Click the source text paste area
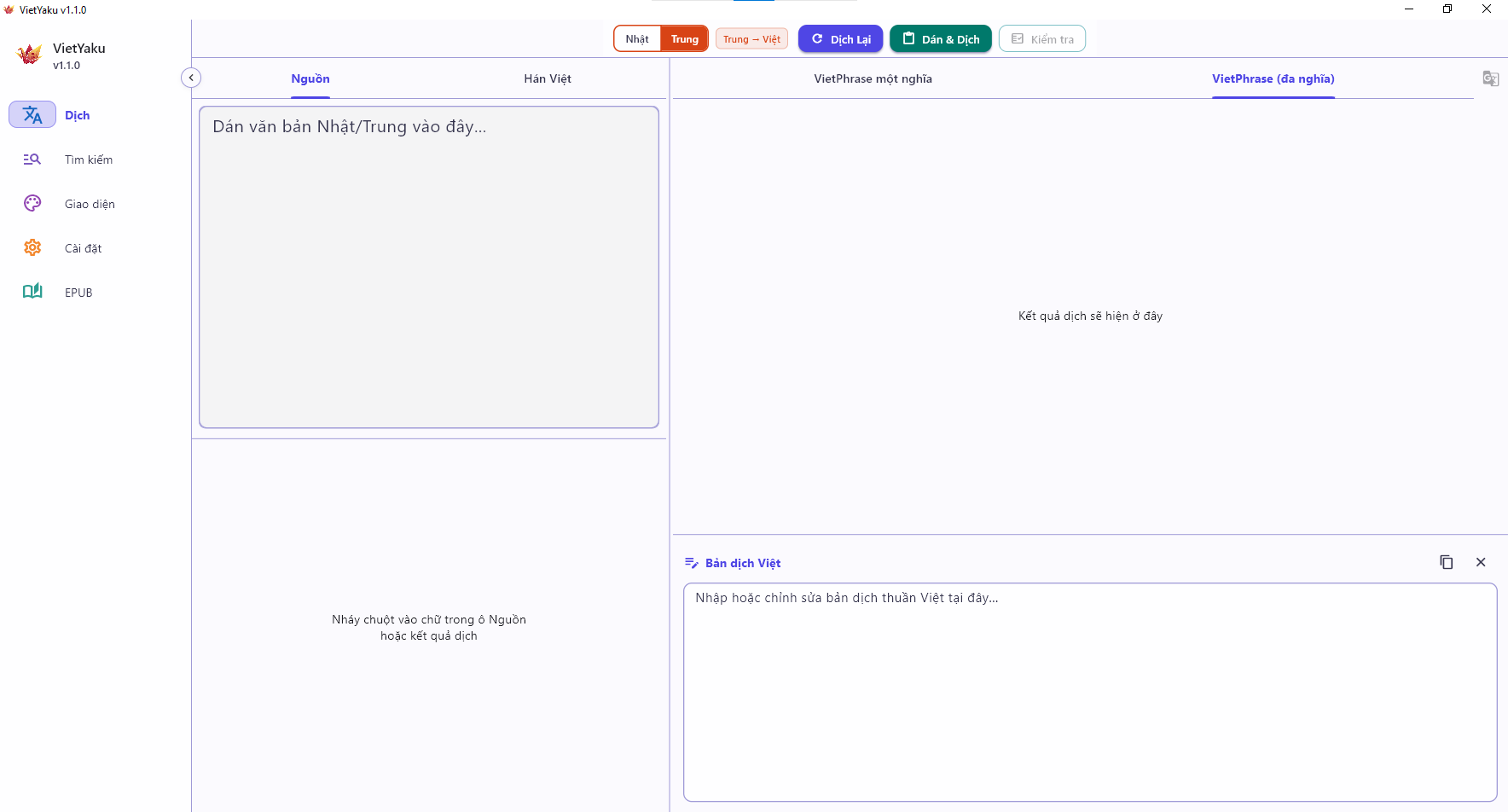The height and width of the screenshot is (812, 1508). click(x=429, y=267)
